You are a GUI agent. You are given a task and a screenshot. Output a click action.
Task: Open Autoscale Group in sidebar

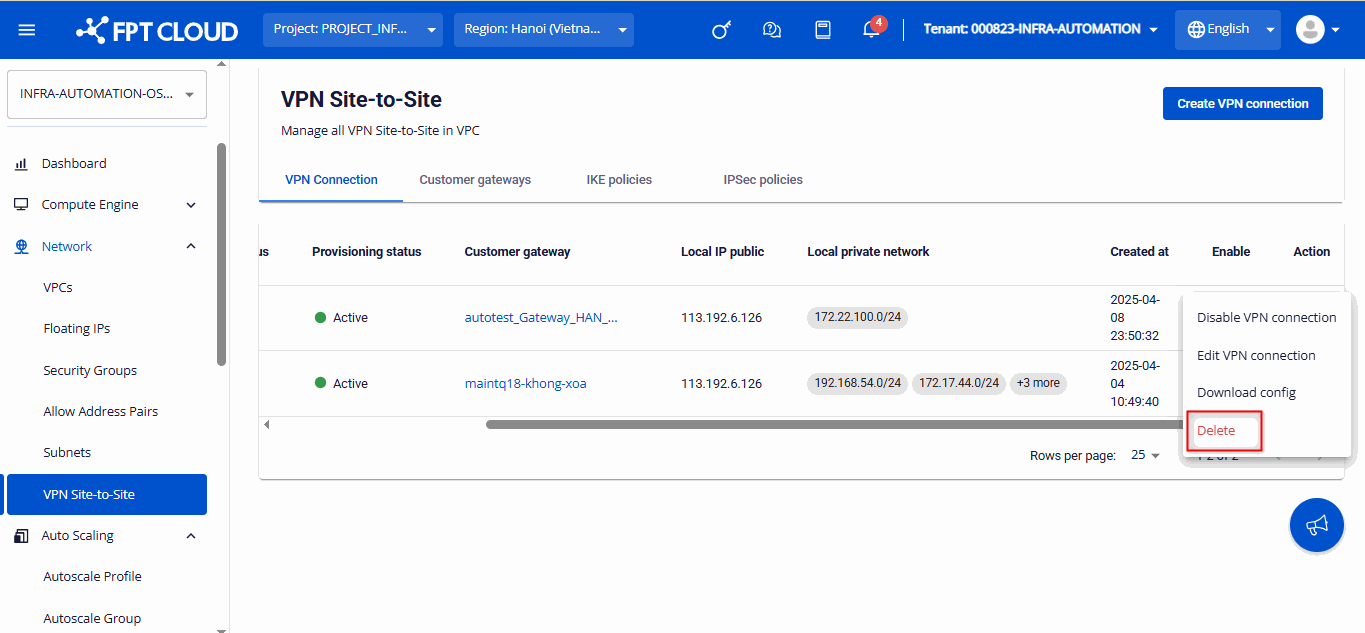(92, 619)
